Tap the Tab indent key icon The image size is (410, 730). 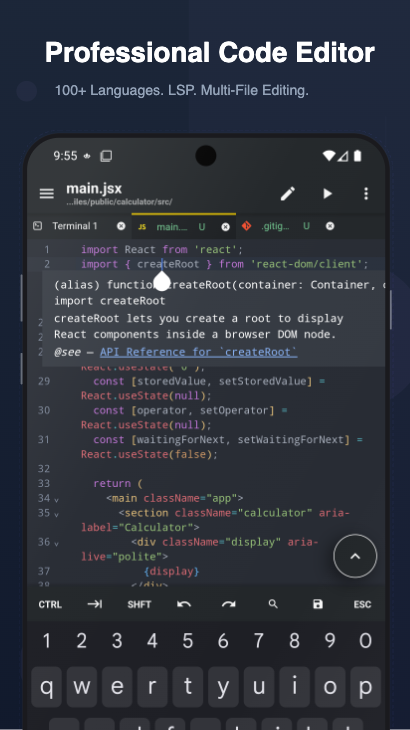pos(95,604)
